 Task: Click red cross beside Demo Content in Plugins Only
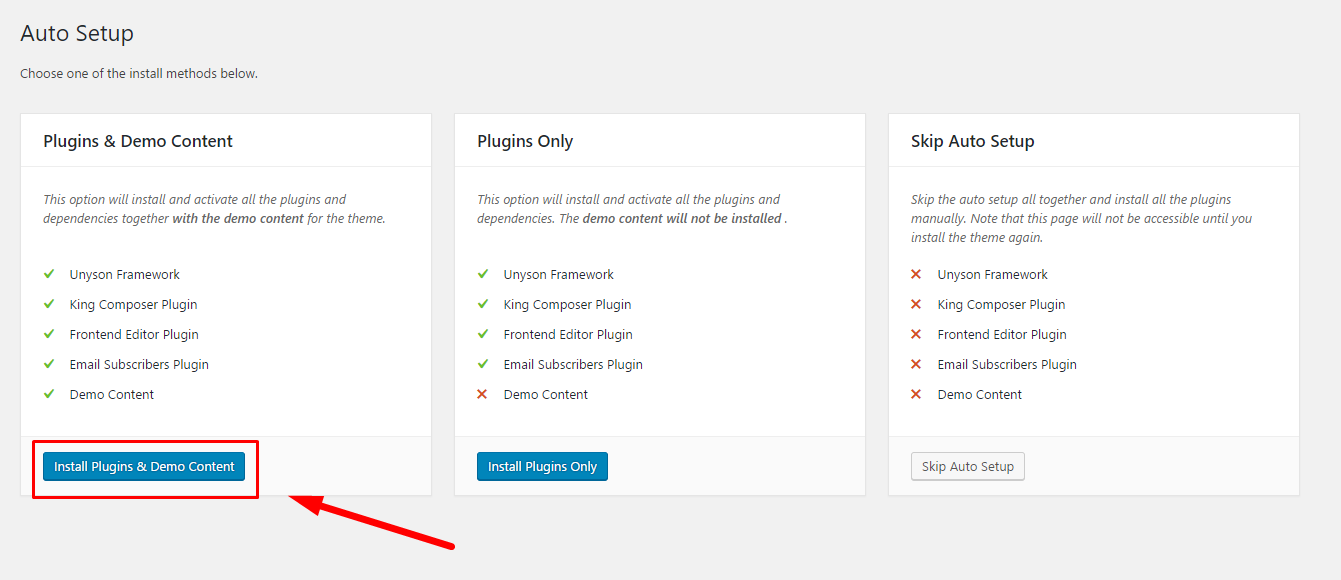(x=483, y=395)
